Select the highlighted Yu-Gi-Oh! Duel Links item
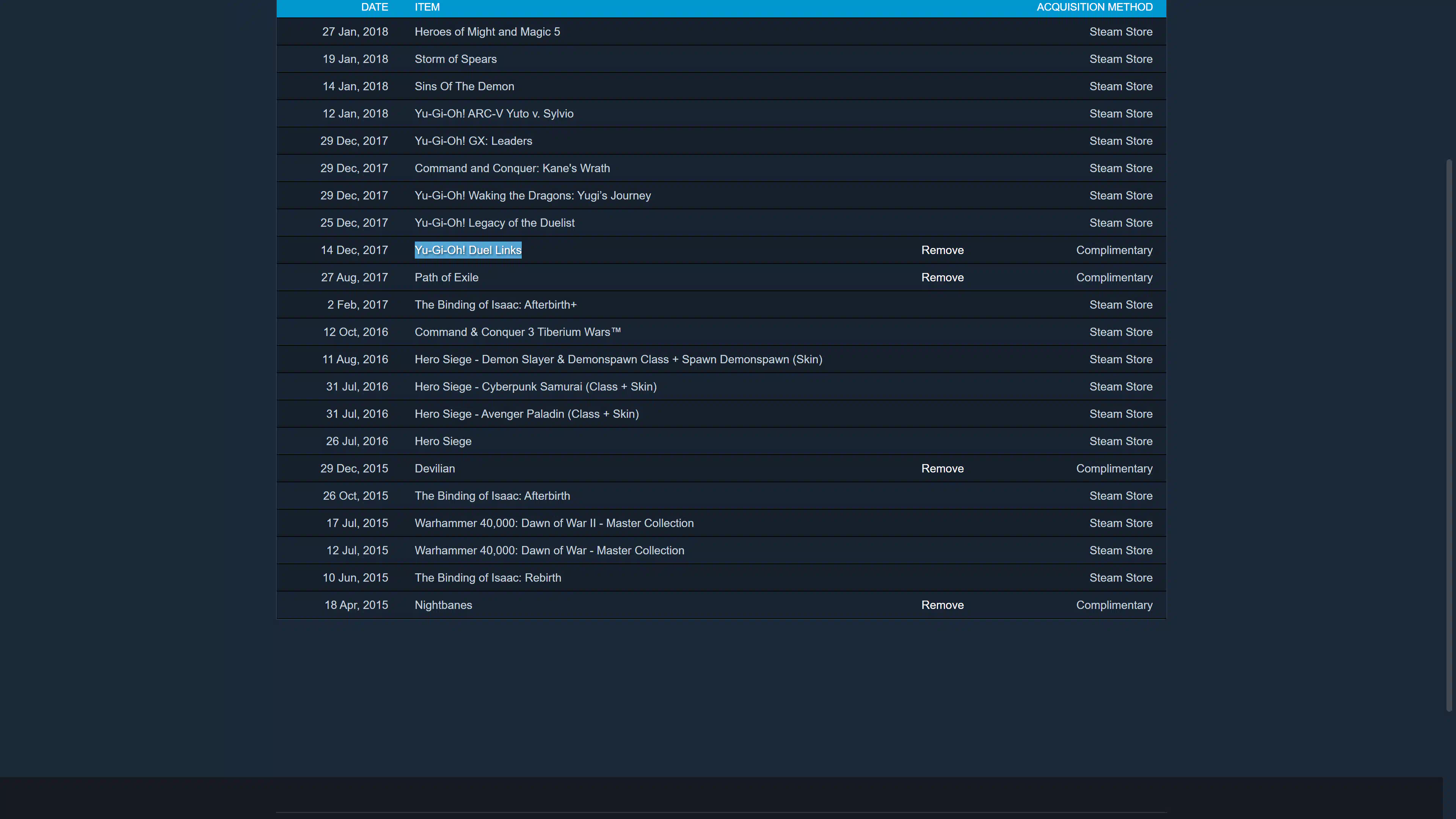This screenshot has width=1456, height=819. coord(468,250)
